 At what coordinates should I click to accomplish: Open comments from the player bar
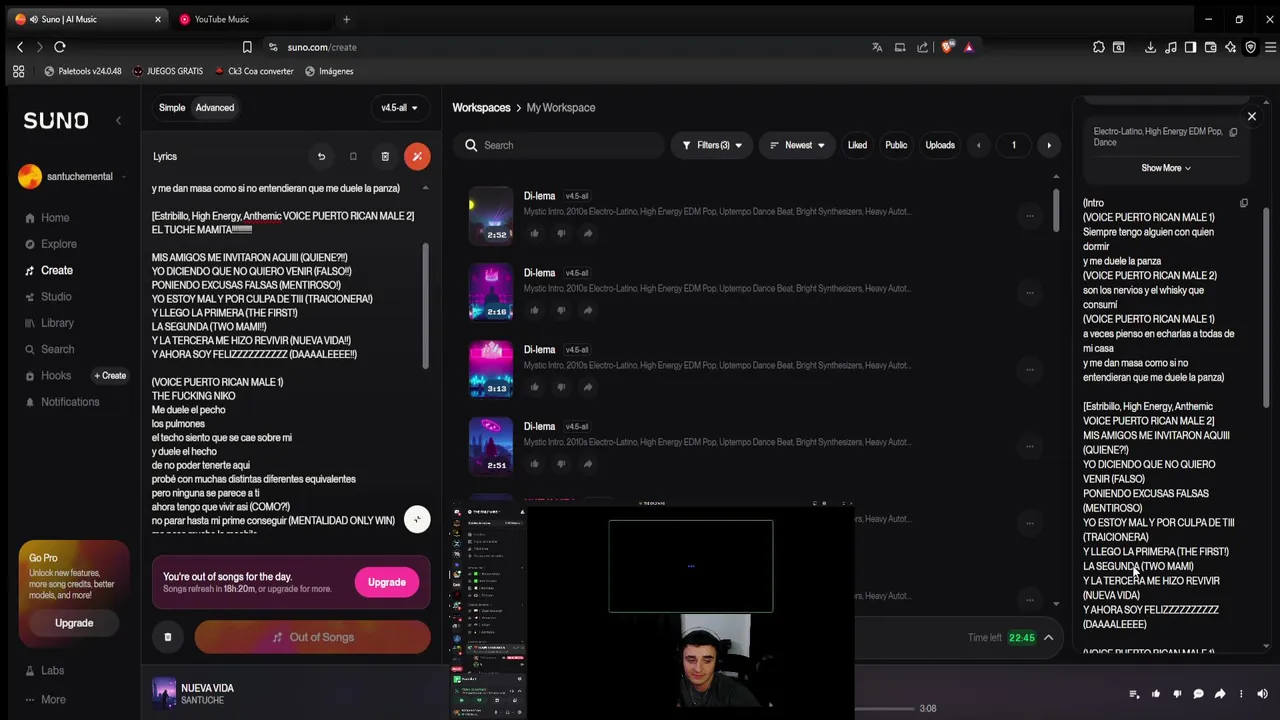[x=1199, y=694]
